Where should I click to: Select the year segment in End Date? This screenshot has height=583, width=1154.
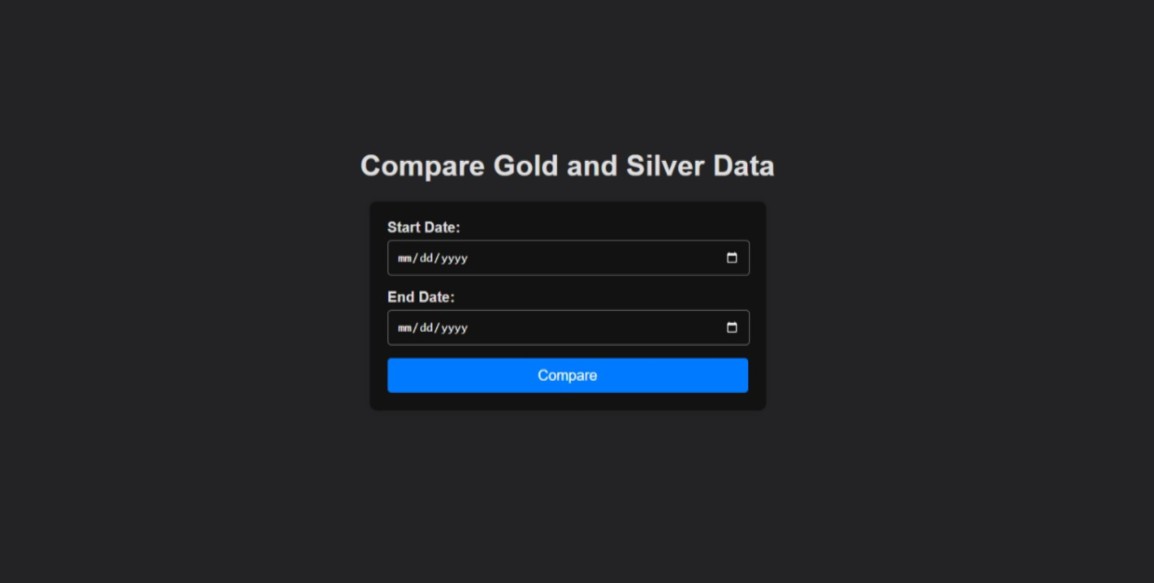point(454,328)
